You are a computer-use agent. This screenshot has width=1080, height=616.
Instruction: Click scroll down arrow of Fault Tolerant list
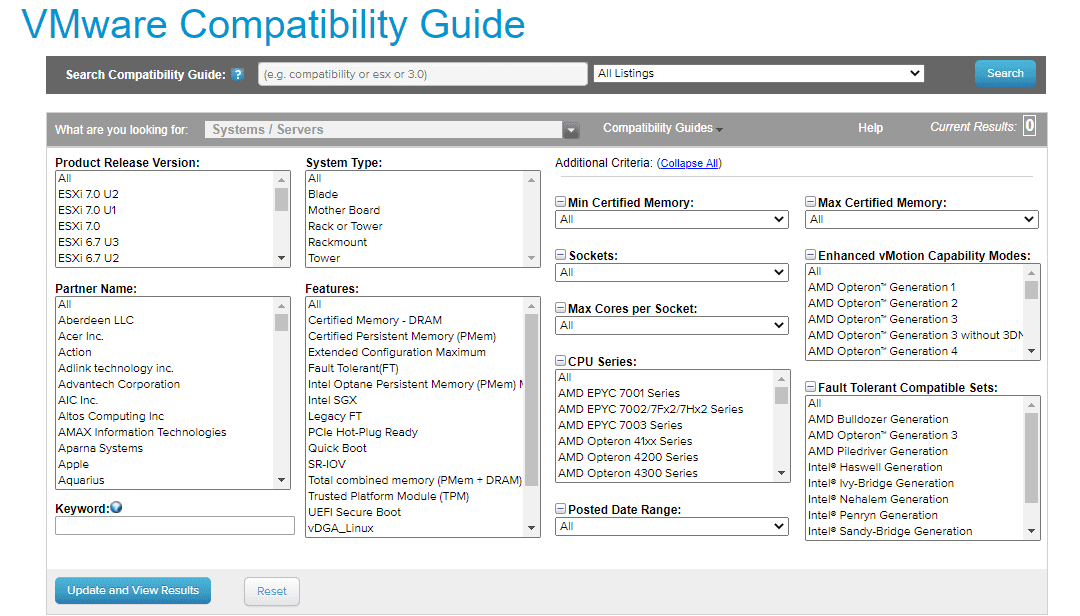(1031, 531)
